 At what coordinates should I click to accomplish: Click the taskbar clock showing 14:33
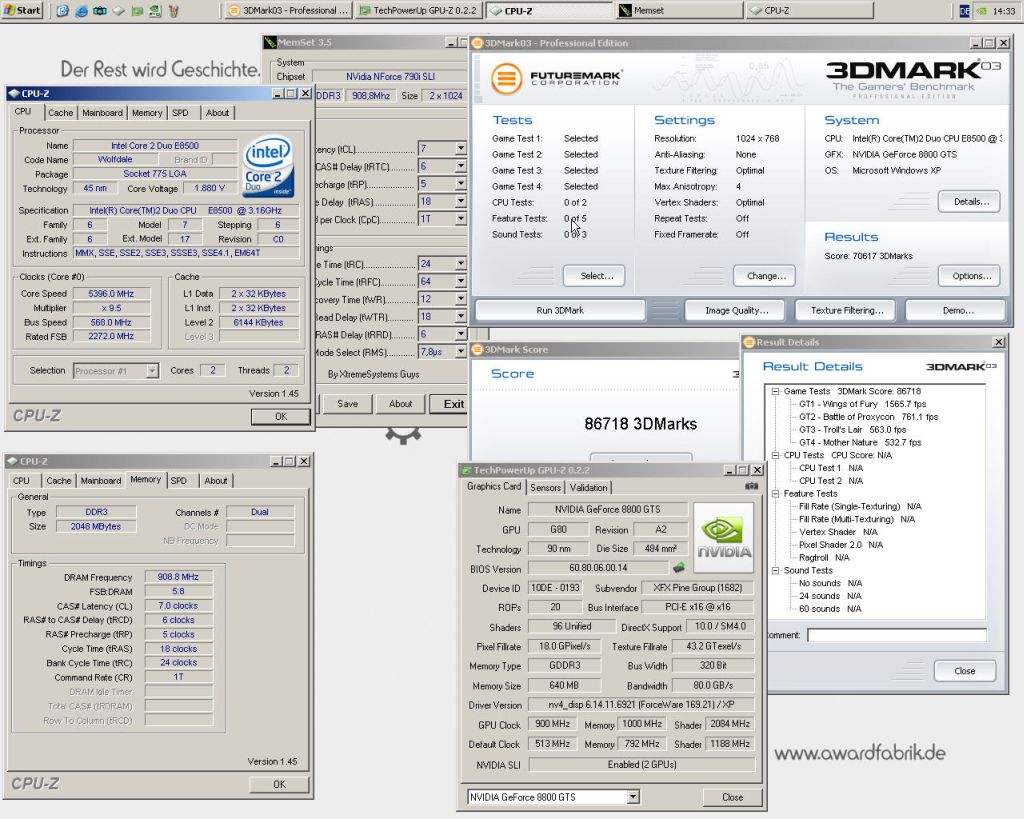pyautogui.click(x=1004, y=11)
